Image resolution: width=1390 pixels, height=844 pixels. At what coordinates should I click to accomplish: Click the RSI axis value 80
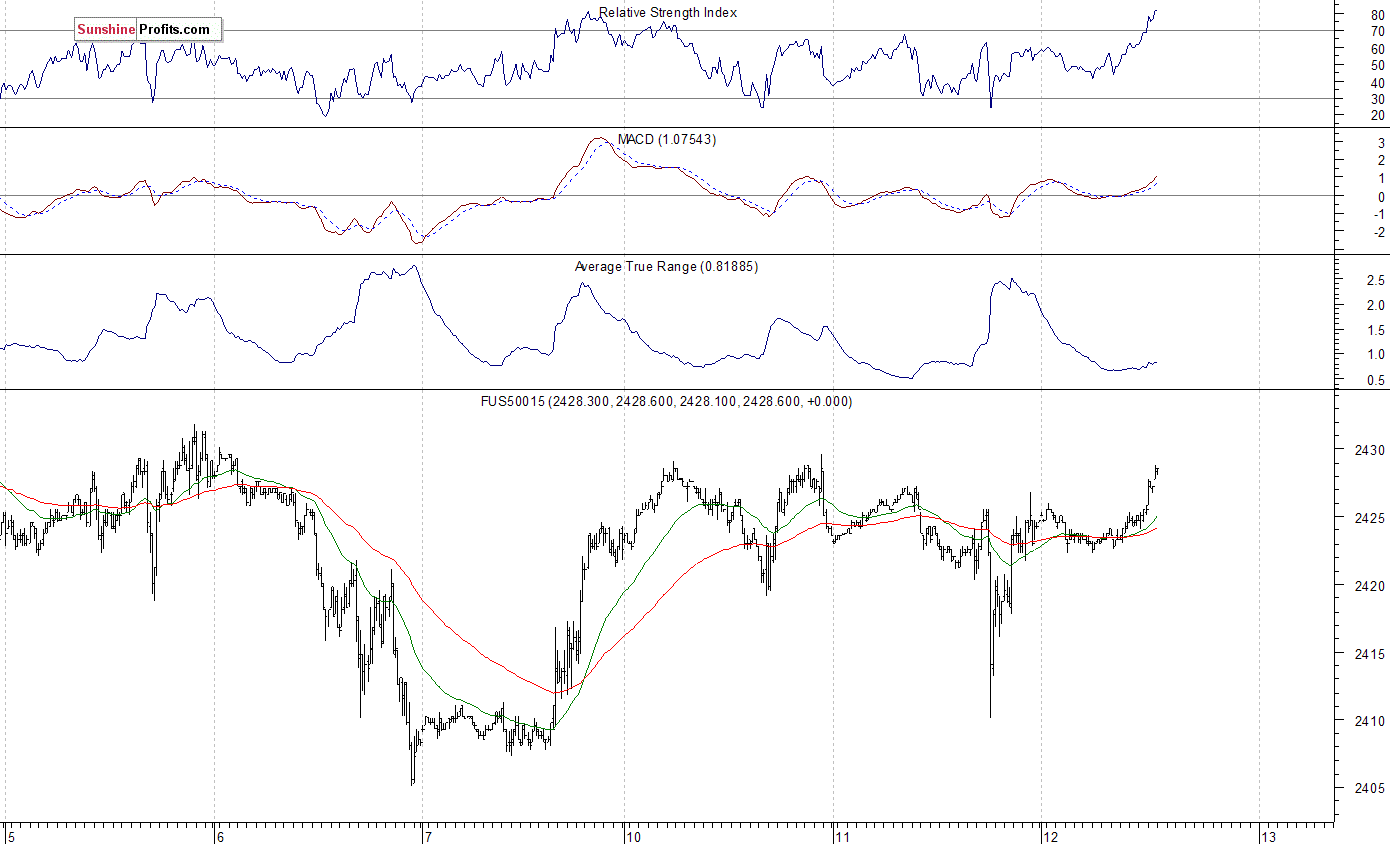tap(1378, 15)
